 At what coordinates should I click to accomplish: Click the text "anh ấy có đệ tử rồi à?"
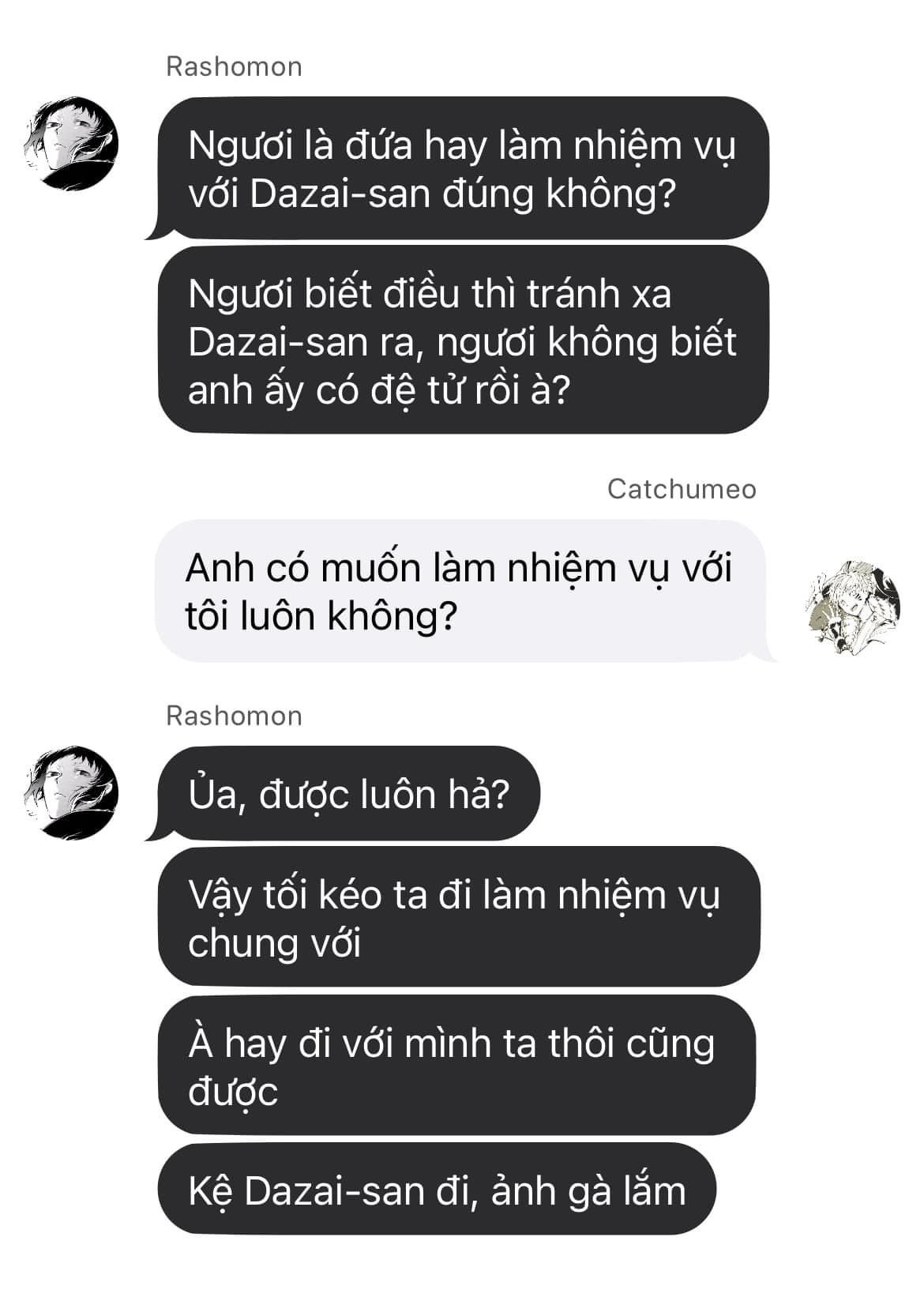coord(378,390)
